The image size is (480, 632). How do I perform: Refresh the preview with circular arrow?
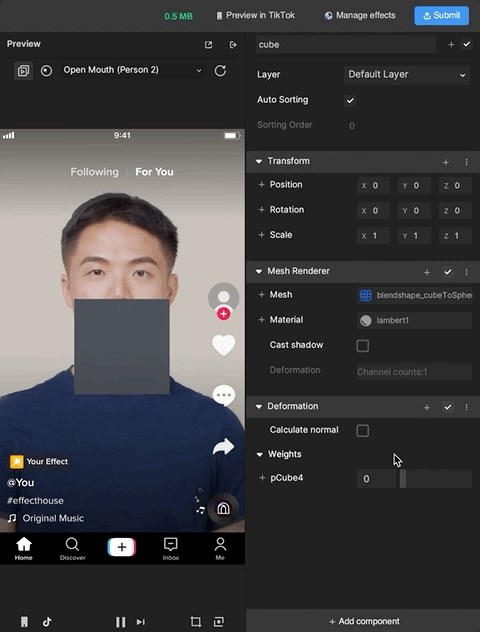(220, 71)
